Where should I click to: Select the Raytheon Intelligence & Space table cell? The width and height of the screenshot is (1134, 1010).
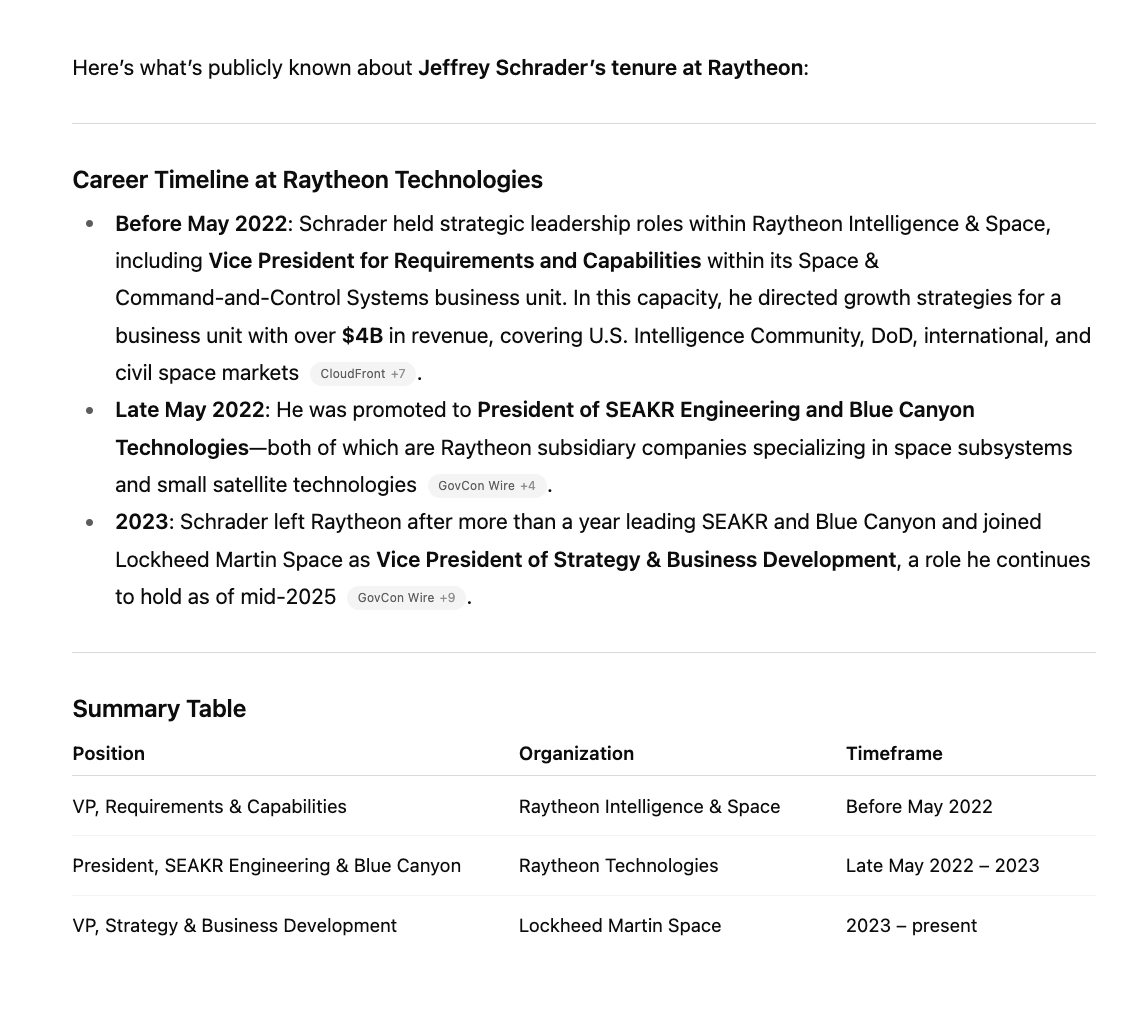pyautogui.click(x=649, y=807)
